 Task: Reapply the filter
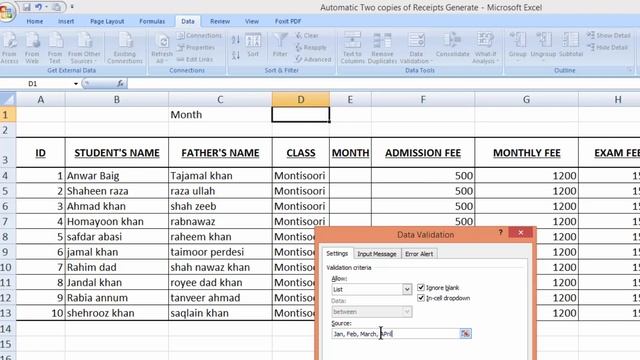pos(311,47)
